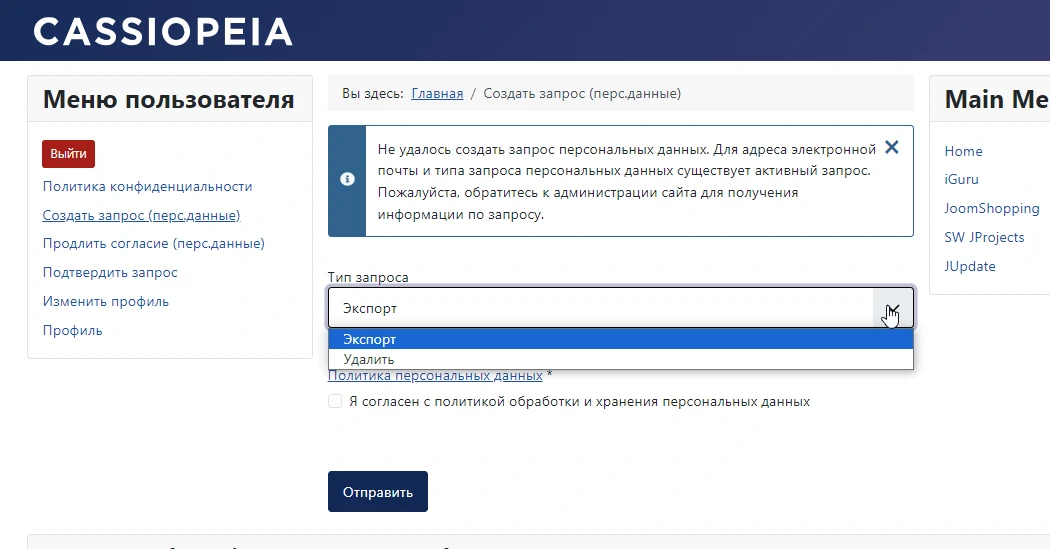Open Создать запрос (перс.данные) menu link
Screen dimensions: 1050x549
click(141, 216)
